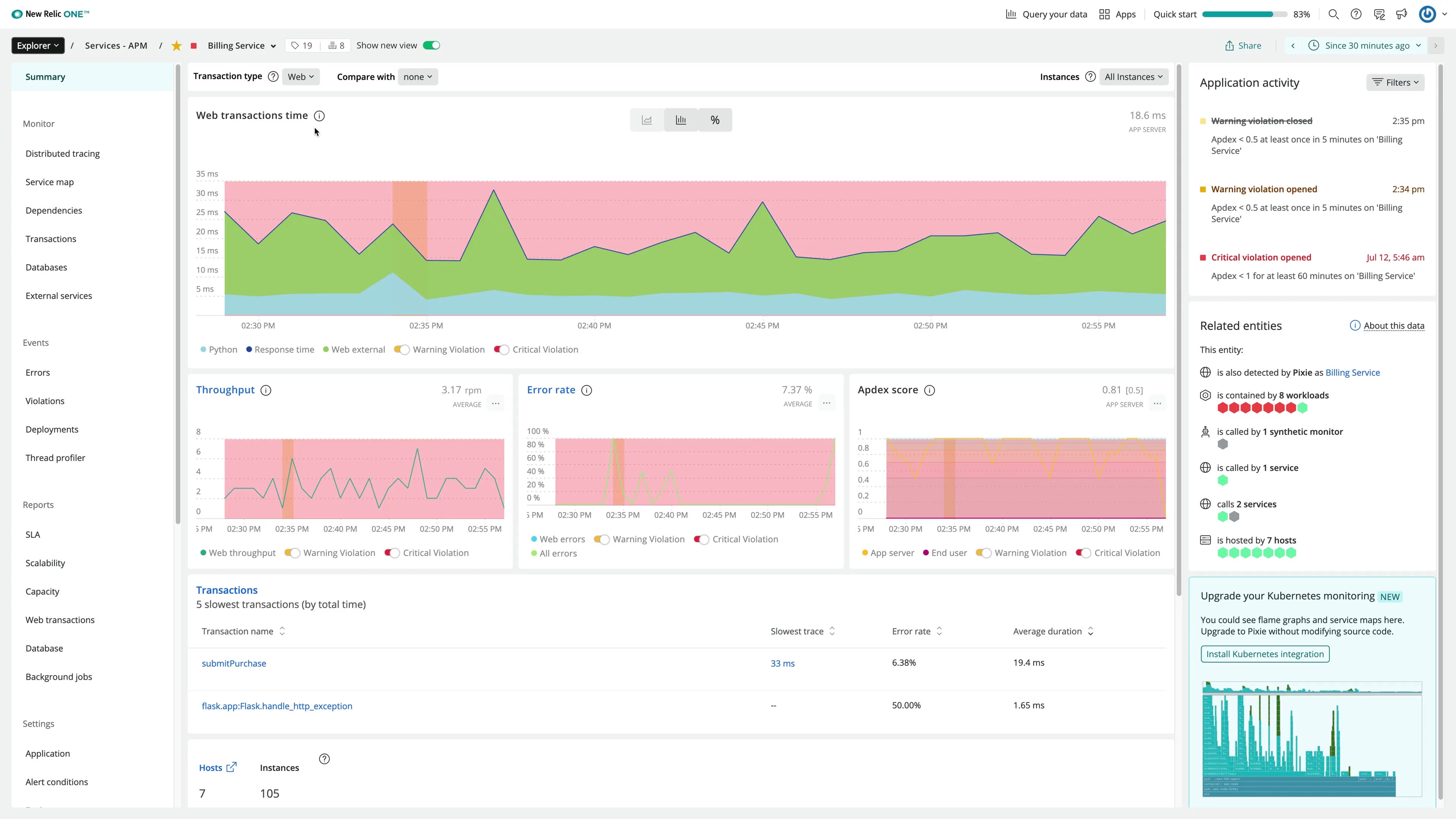Click the percentage view icon
This screenshot has height=819, width=1456.
click(715, 120)
